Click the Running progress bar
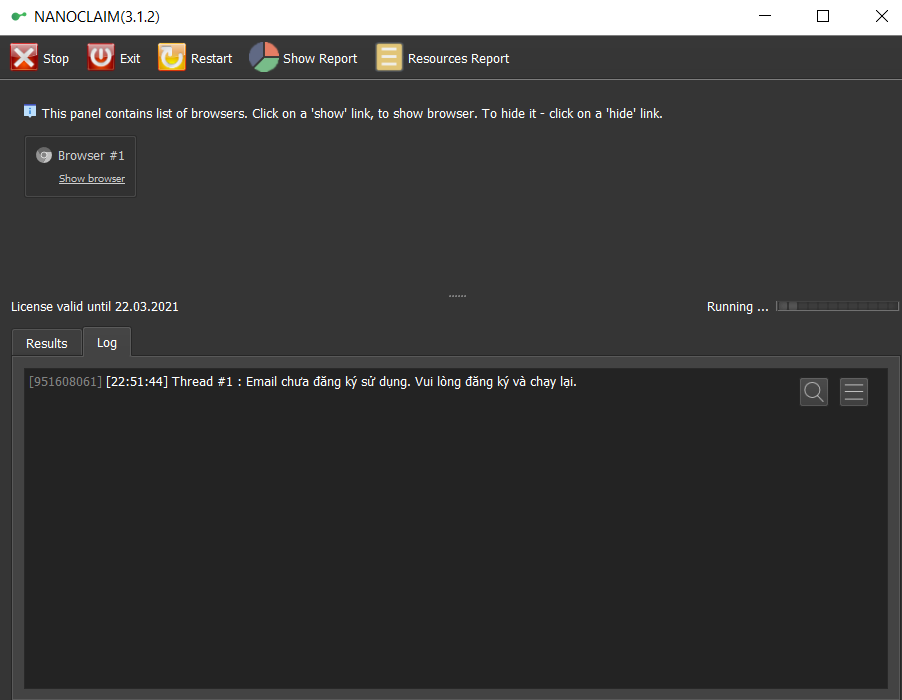The height and width of the screenshot is (700, 902). (837, 306)
